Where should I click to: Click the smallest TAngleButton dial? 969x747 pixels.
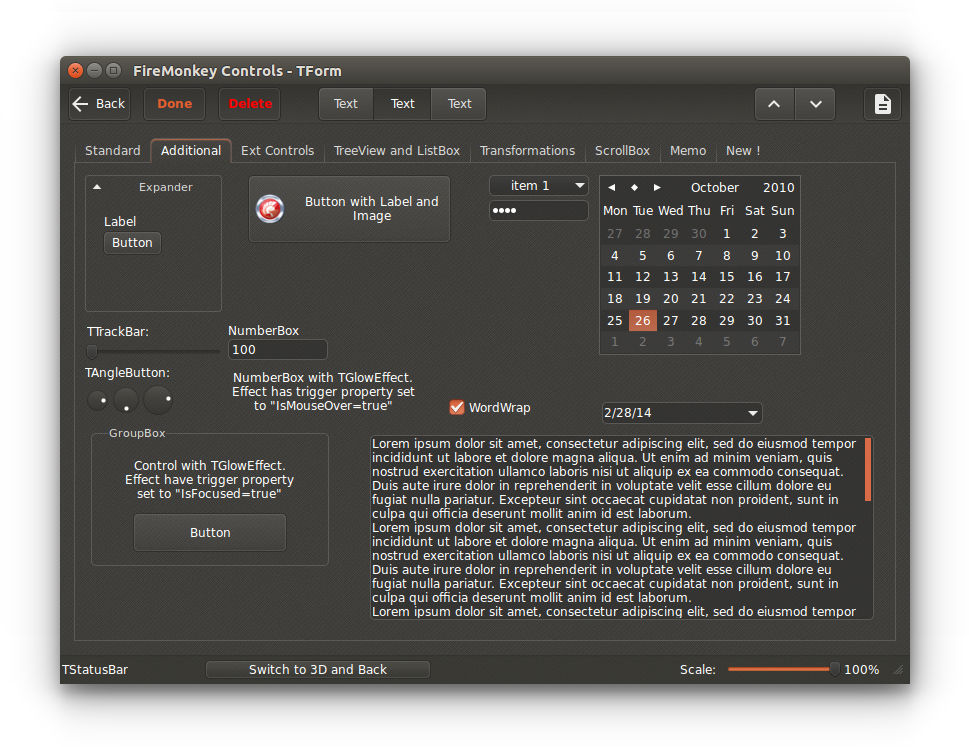tap(98, 400)
